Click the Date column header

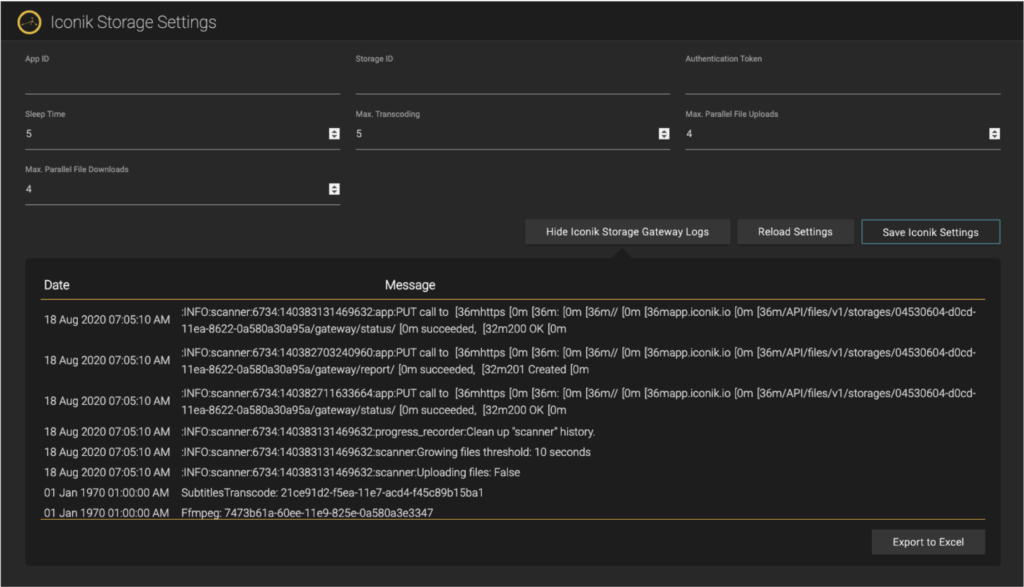click(x=57, y=285)
